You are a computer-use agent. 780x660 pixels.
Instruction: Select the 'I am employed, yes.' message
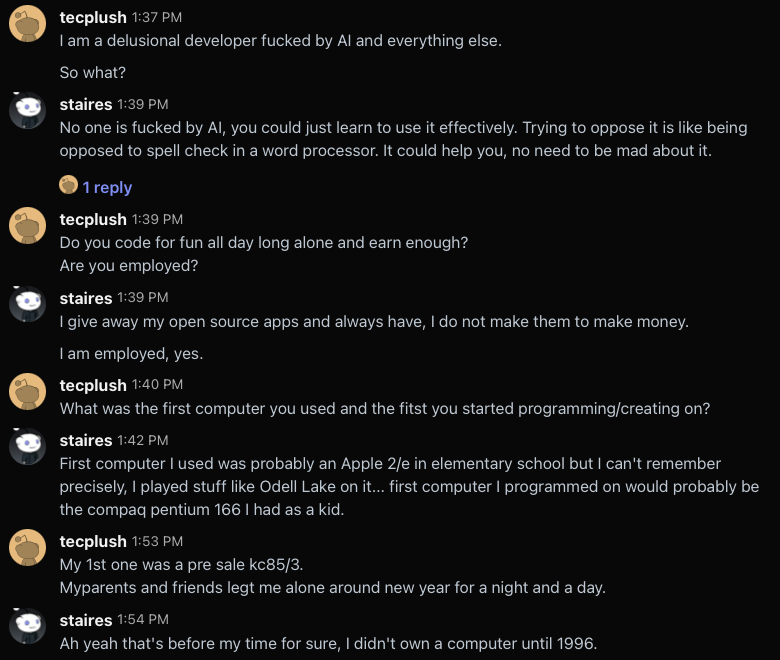pyautogui.click(x=131, y=354)
